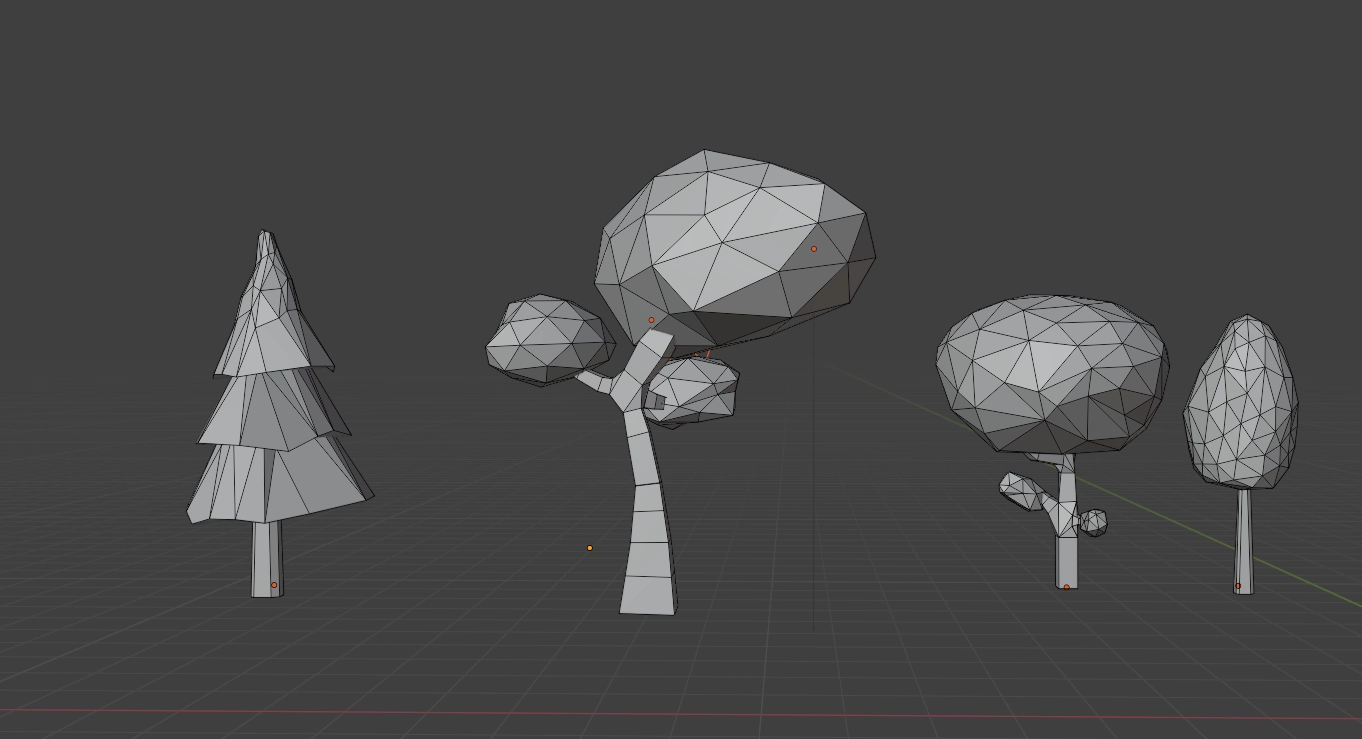Screen dimensions: 1362x739
Task: Select the egg-shaped canopy of the rightmost tree
Action: click(1241, 405)
